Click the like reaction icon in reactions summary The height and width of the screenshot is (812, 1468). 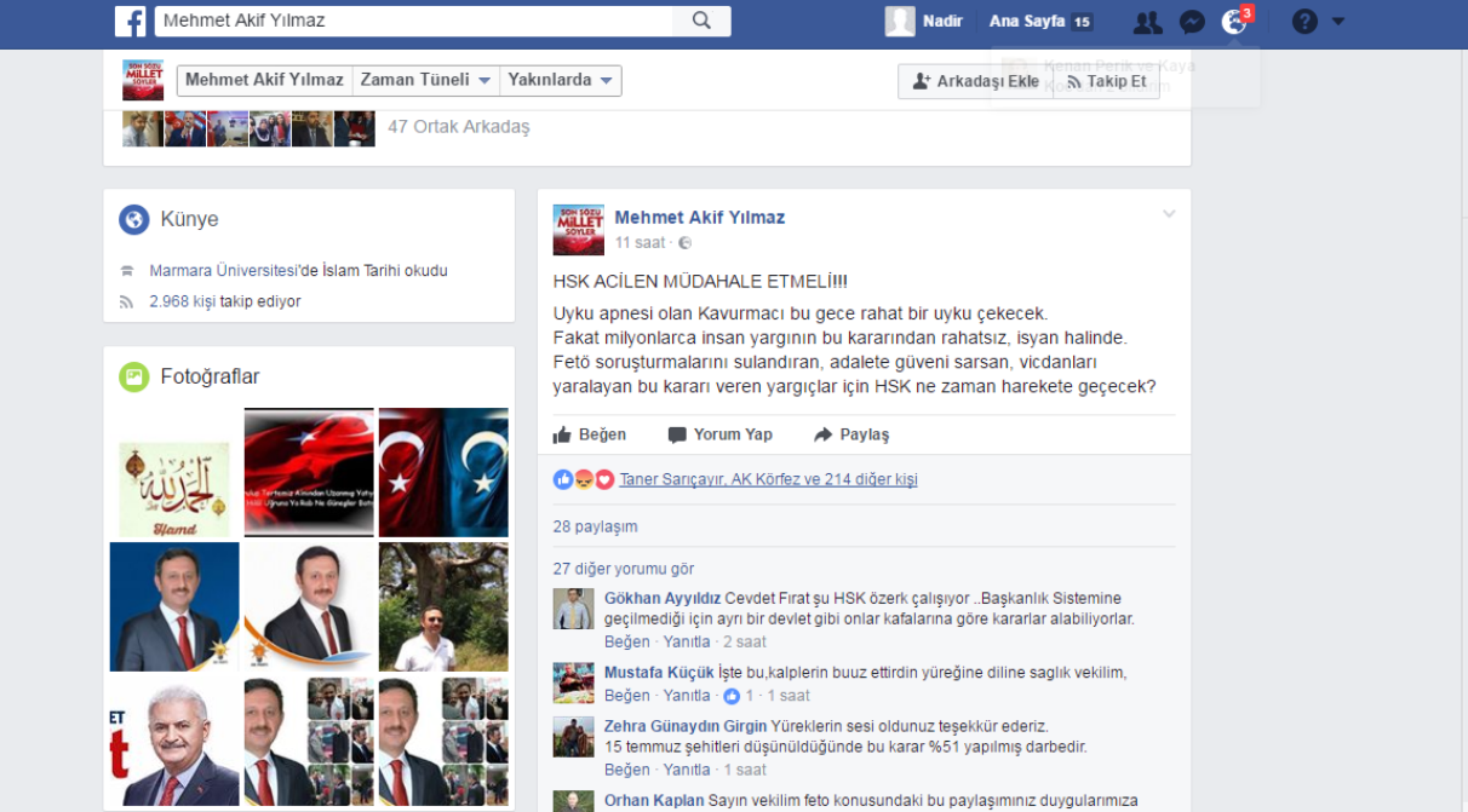click(563, 479)
